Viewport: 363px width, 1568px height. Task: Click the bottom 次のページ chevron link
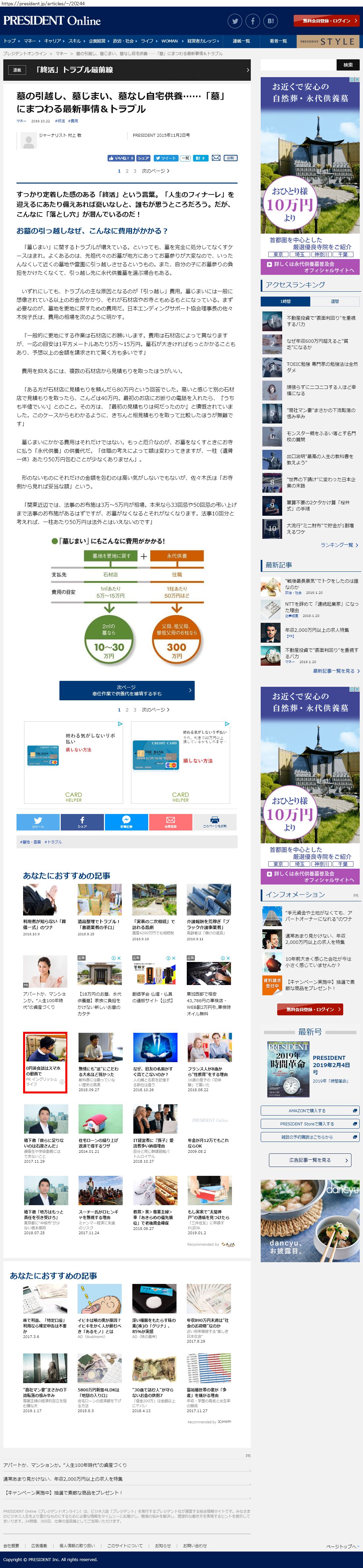[x=155, y=710]
